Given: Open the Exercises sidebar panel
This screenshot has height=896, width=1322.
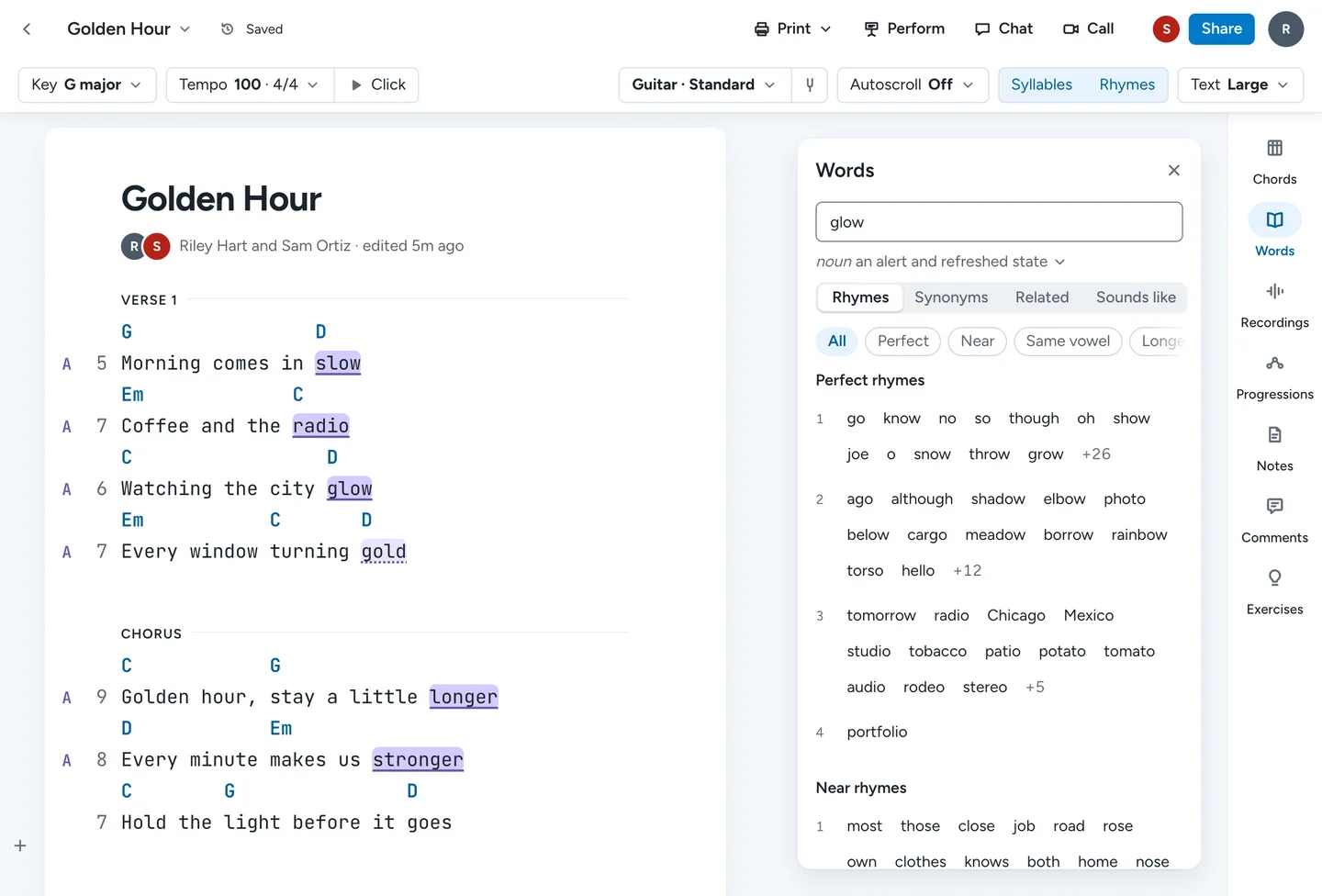Looking at the screenshot, I should point(1274,591).
